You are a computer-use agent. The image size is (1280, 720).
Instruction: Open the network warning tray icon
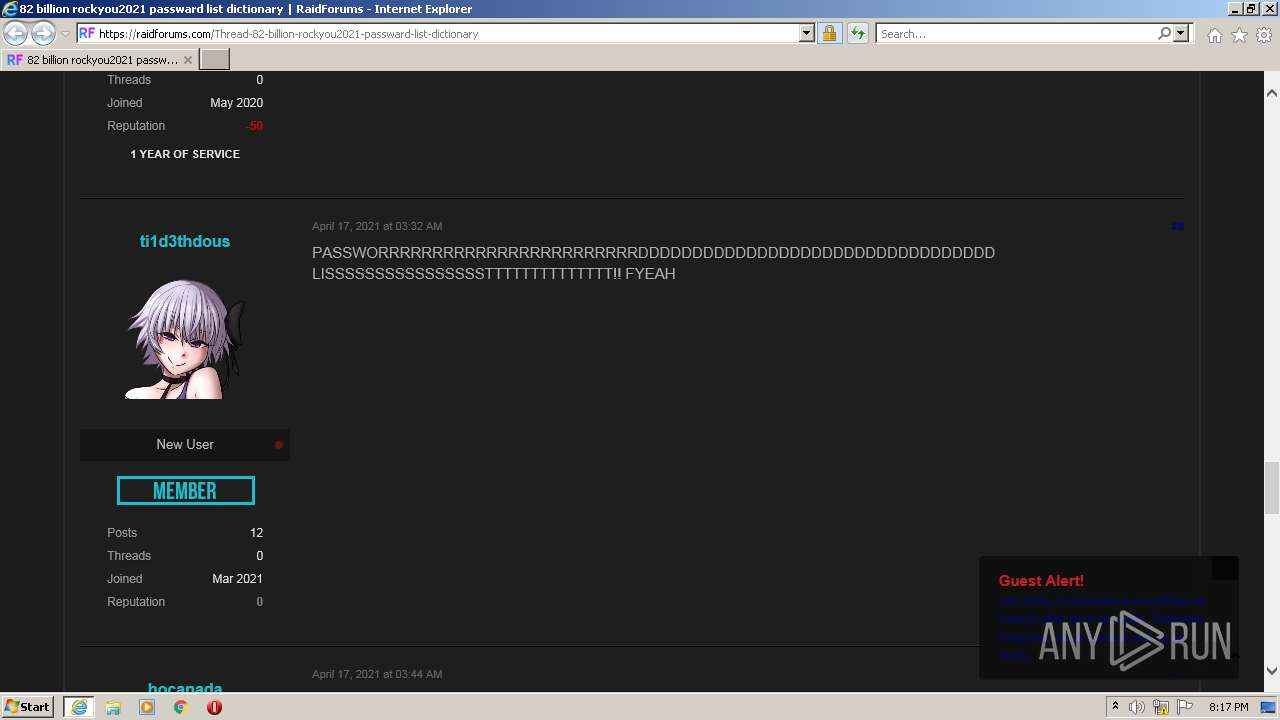coord(1161,707)
